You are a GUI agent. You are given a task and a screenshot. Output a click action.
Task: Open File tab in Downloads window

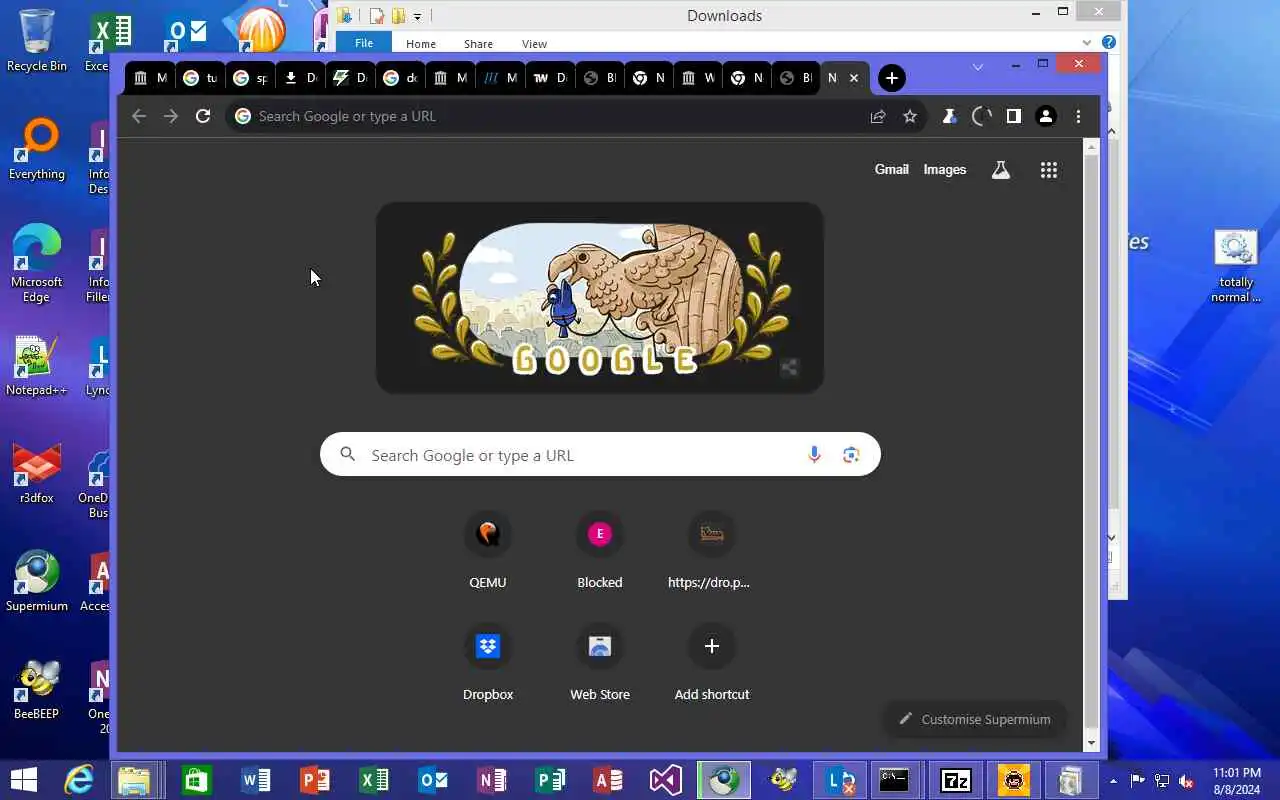point(364,43)
